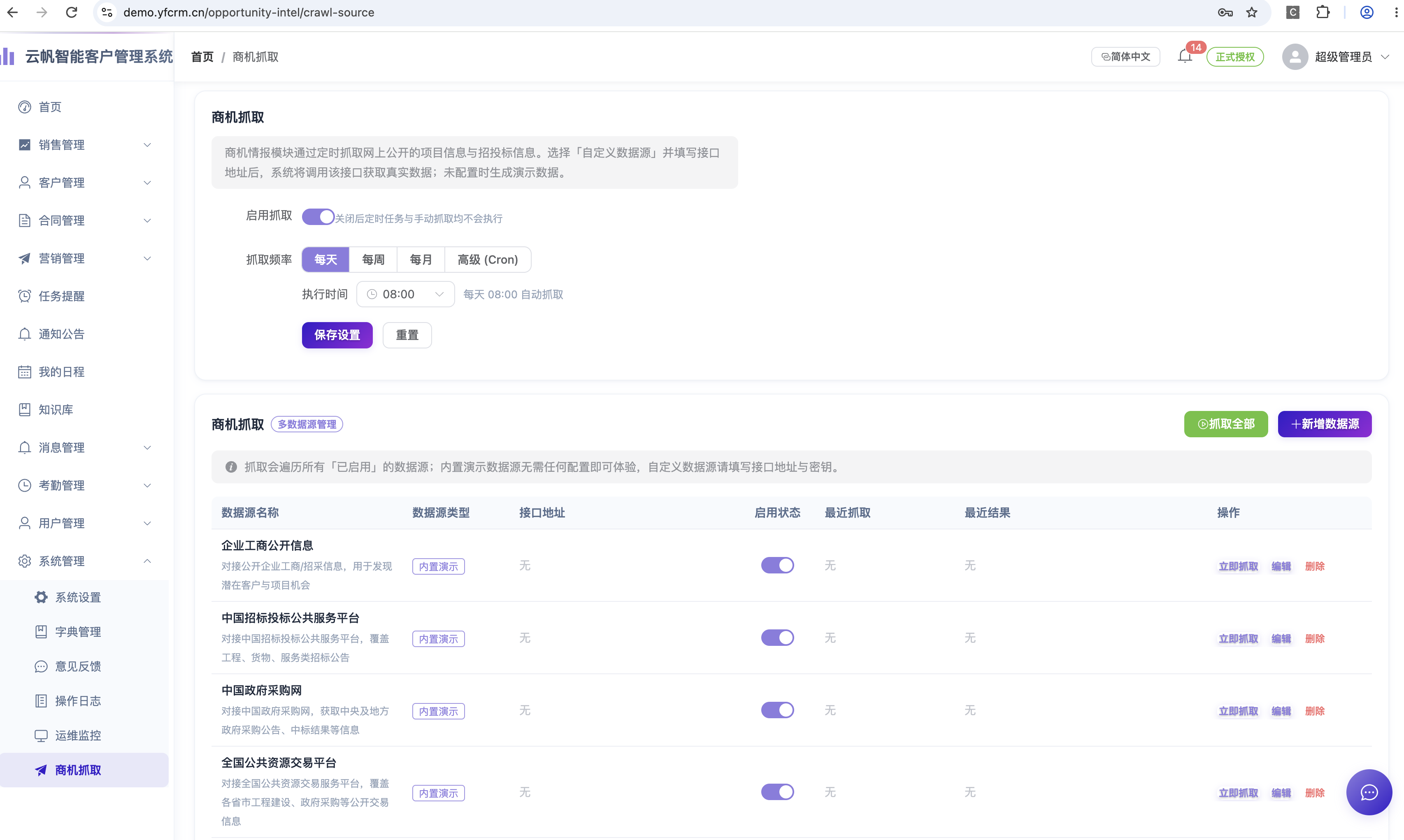
Task: Toggle 全国公共资源交易平台 enable switch
Action: tap(777, 792)
